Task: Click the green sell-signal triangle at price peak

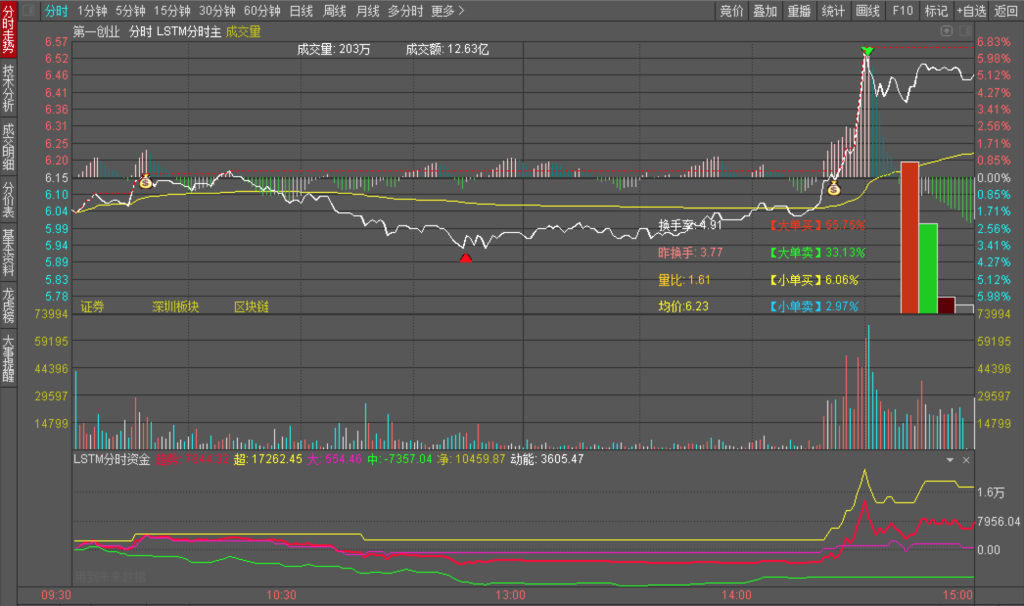Action: coord(867,51)
